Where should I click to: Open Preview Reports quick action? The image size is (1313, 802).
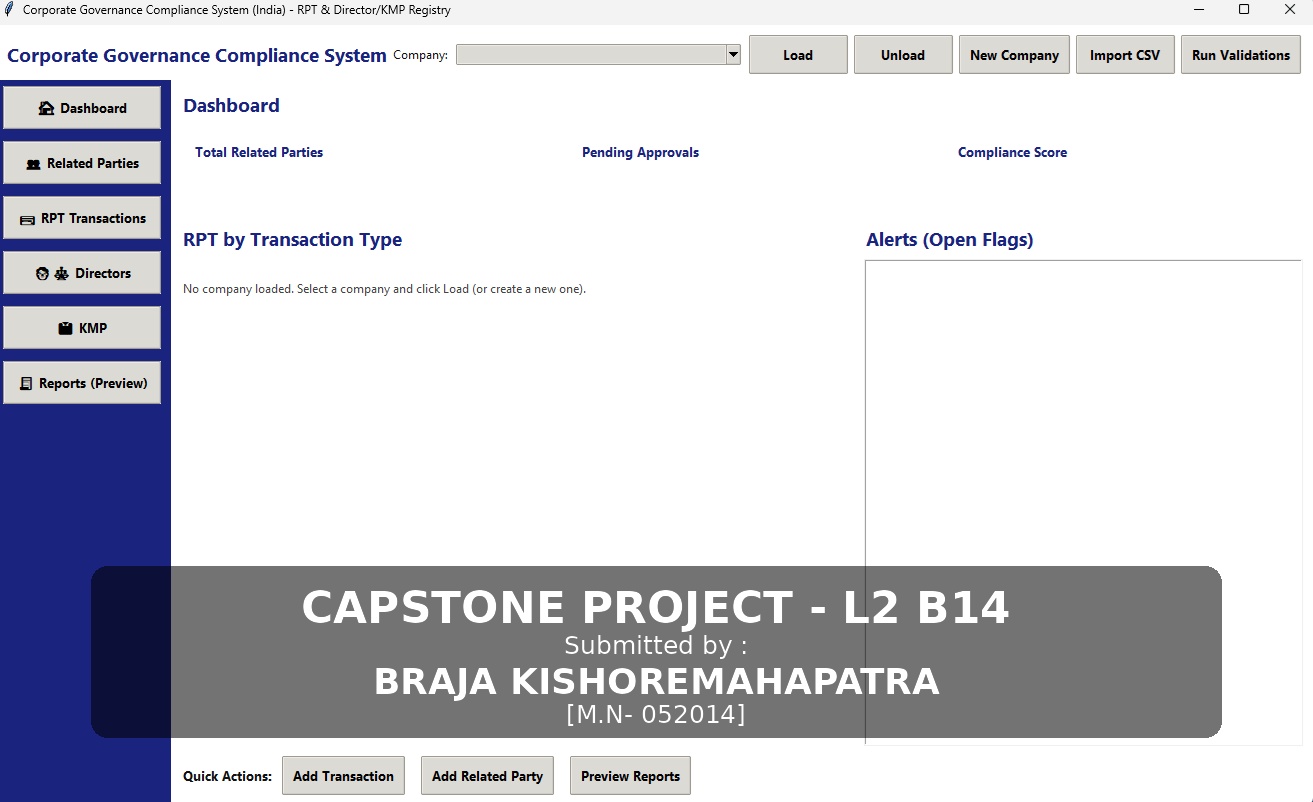630,776
